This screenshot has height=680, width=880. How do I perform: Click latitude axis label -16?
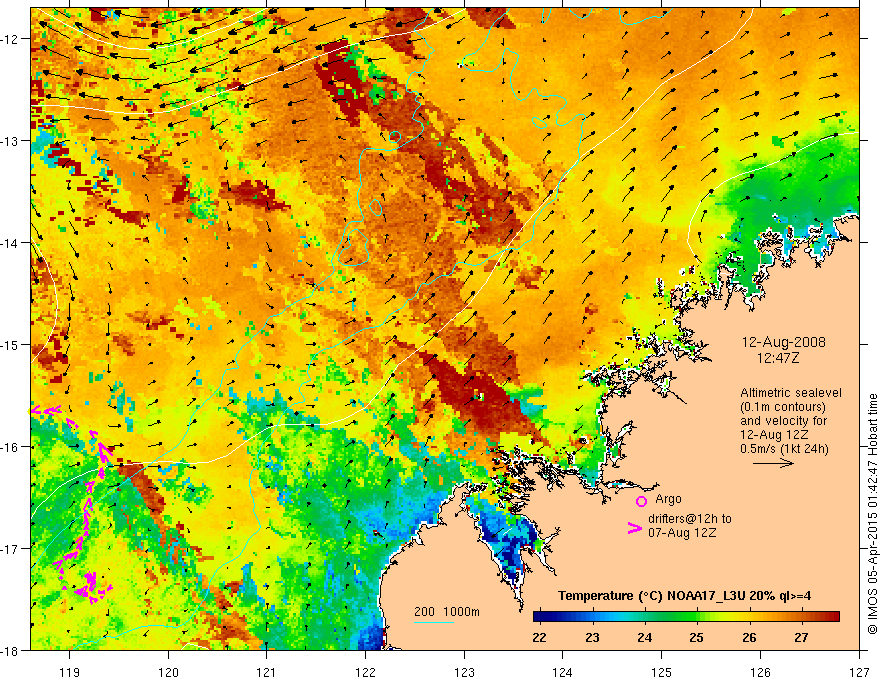[11, 447]
